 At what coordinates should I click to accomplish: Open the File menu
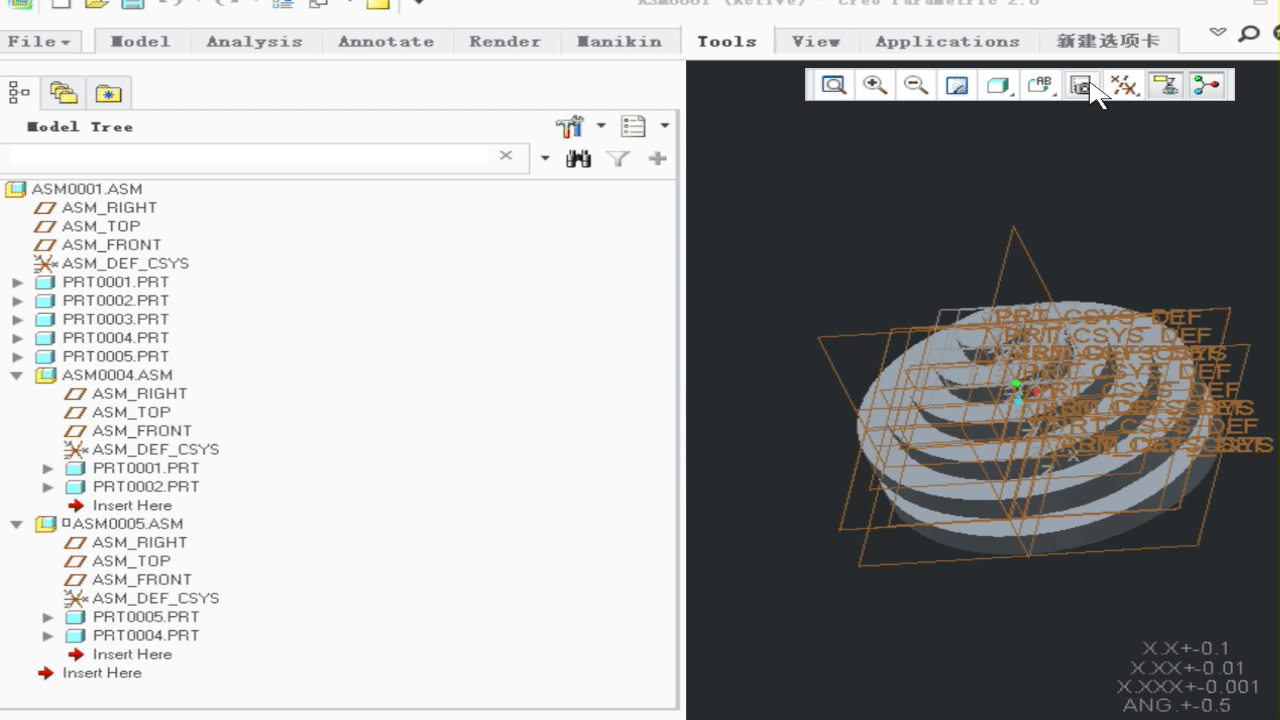(x=39, y=41)
